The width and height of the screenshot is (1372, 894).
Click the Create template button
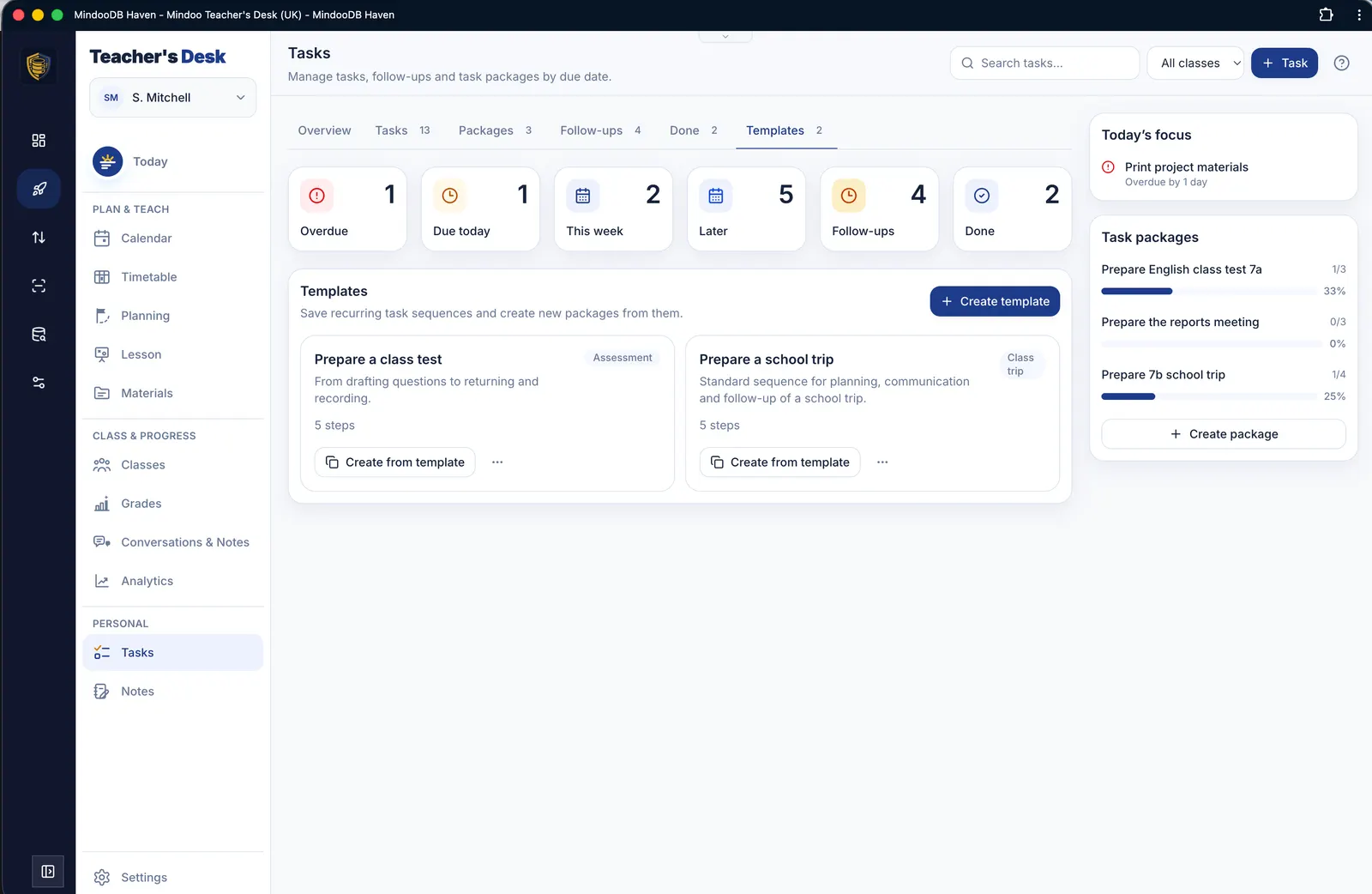tap(995, 301)
